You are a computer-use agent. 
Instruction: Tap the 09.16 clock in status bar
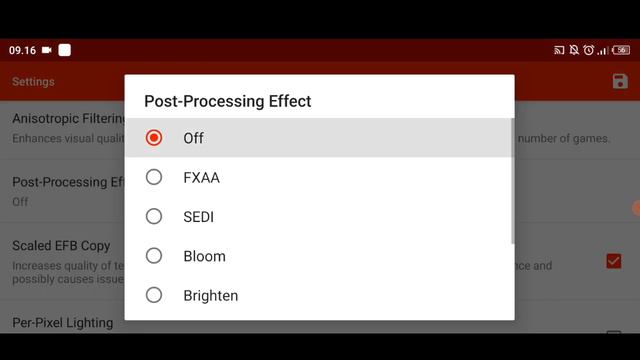click(x=22, y=50)
